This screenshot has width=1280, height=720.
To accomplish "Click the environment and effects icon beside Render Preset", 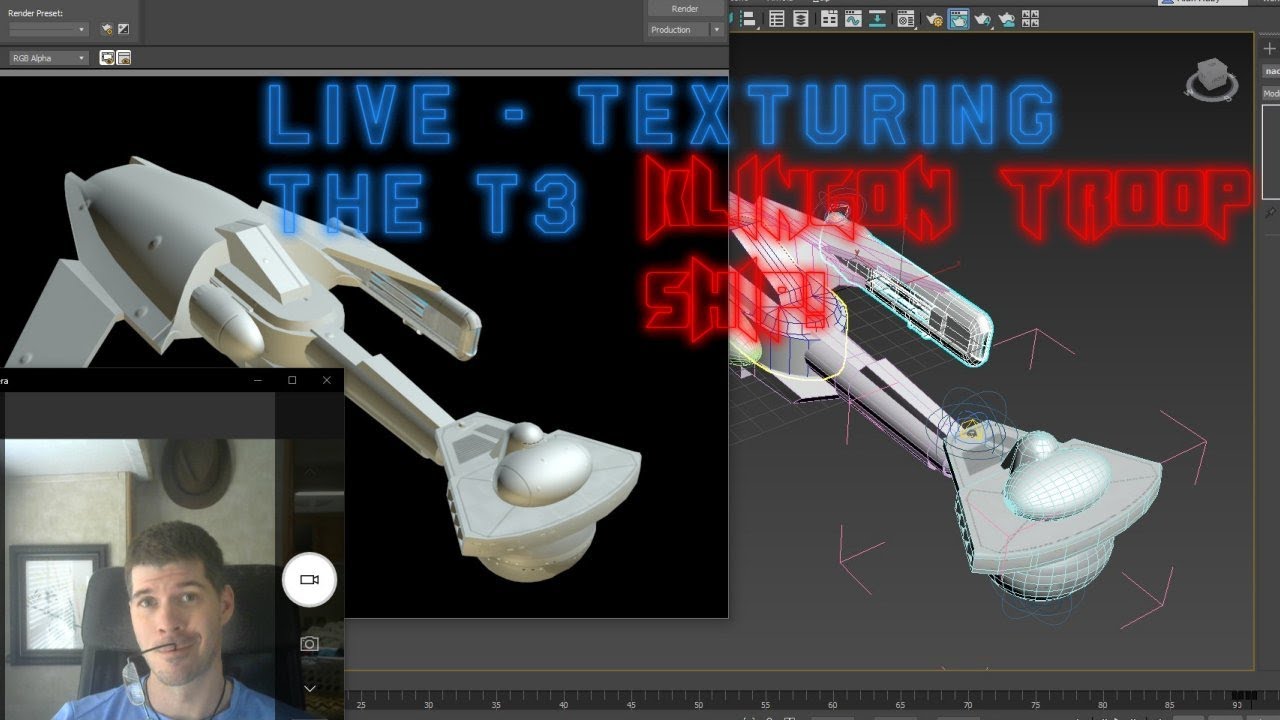I will coord(123,30).
